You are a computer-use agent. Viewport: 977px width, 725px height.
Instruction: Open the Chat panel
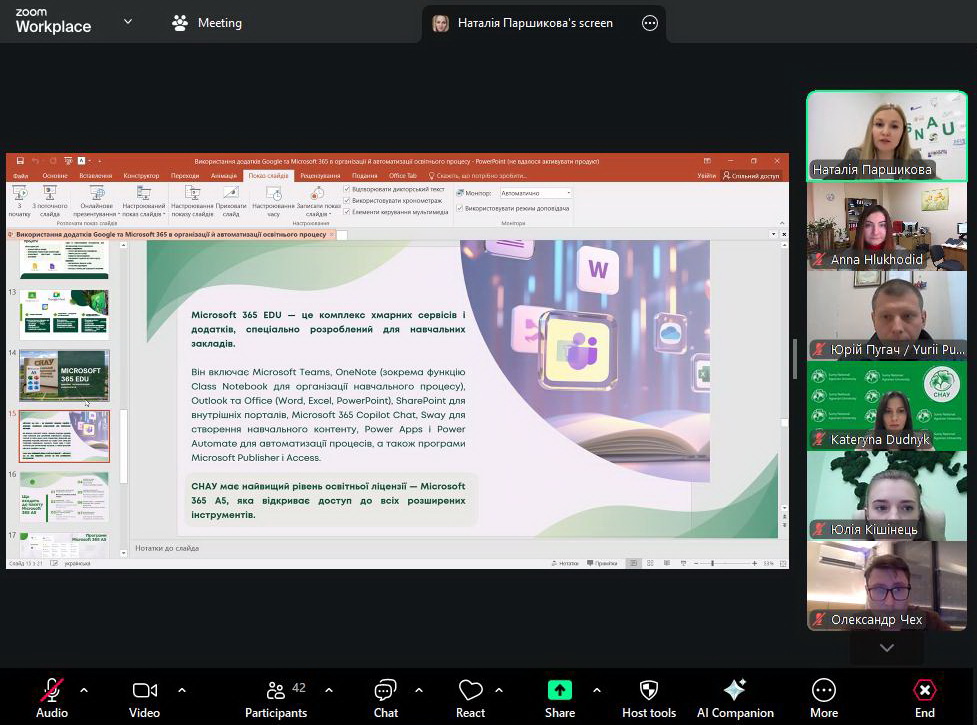385,691
